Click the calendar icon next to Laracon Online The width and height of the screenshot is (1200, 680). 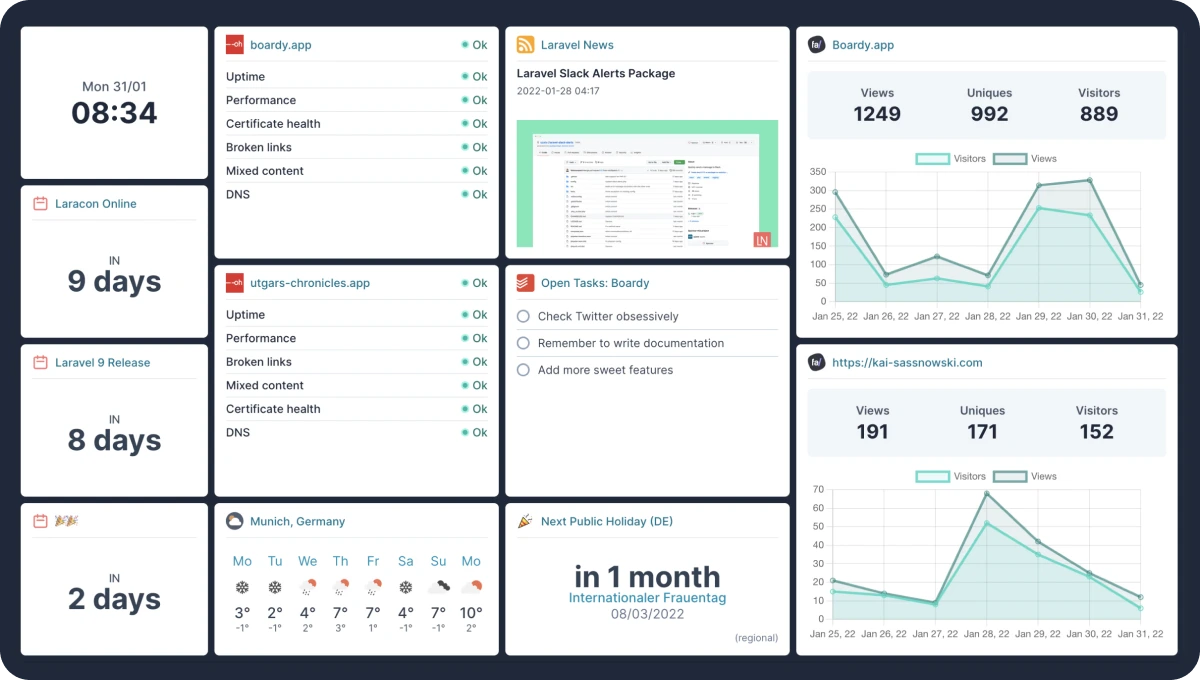(41, 204)
